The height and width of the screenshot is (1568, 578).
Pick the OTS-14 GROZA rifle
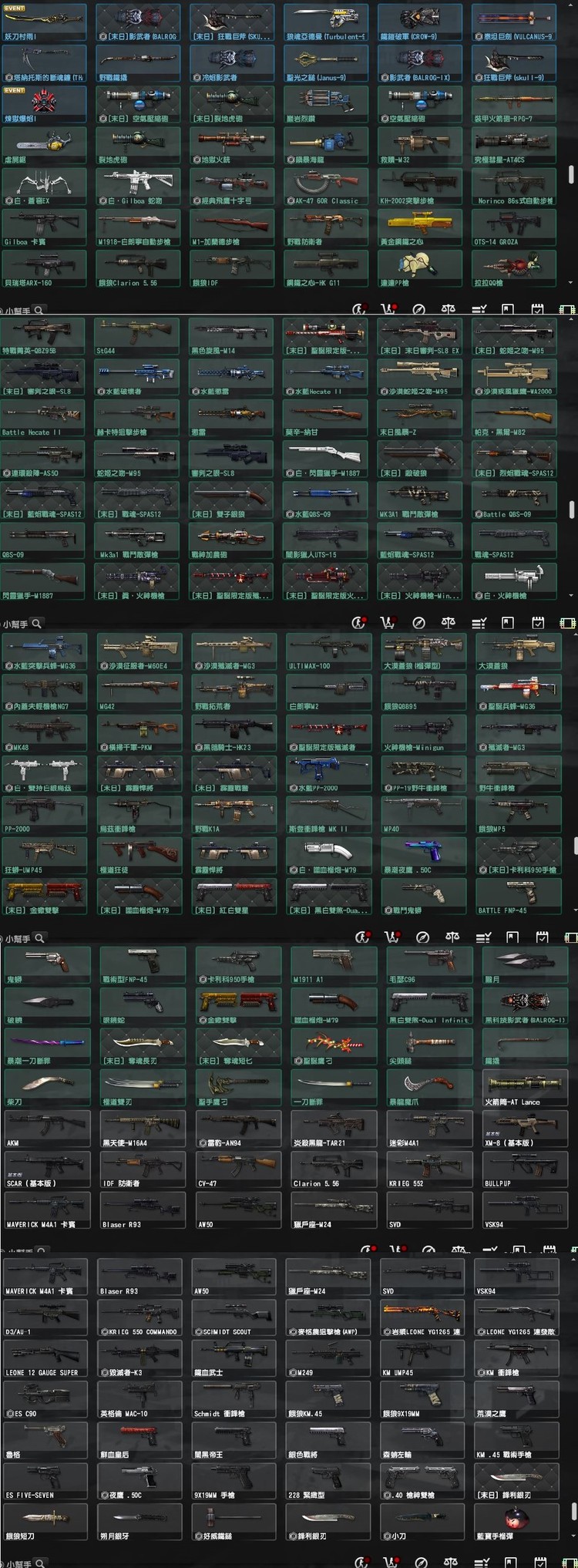[514, 227]
